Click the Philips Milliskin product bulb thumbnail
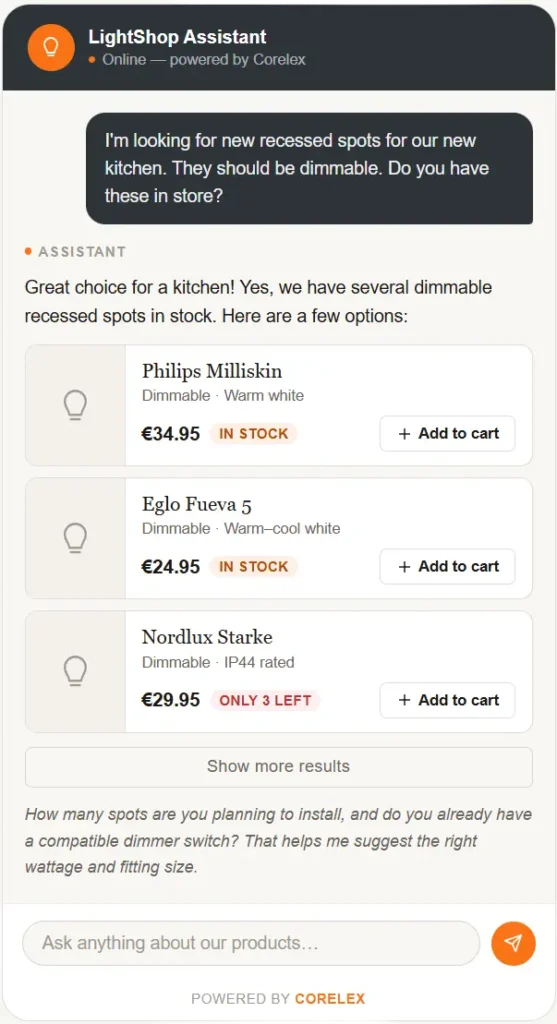Image resolution: width=557 pixels, height=1024 pixels. 75,405
